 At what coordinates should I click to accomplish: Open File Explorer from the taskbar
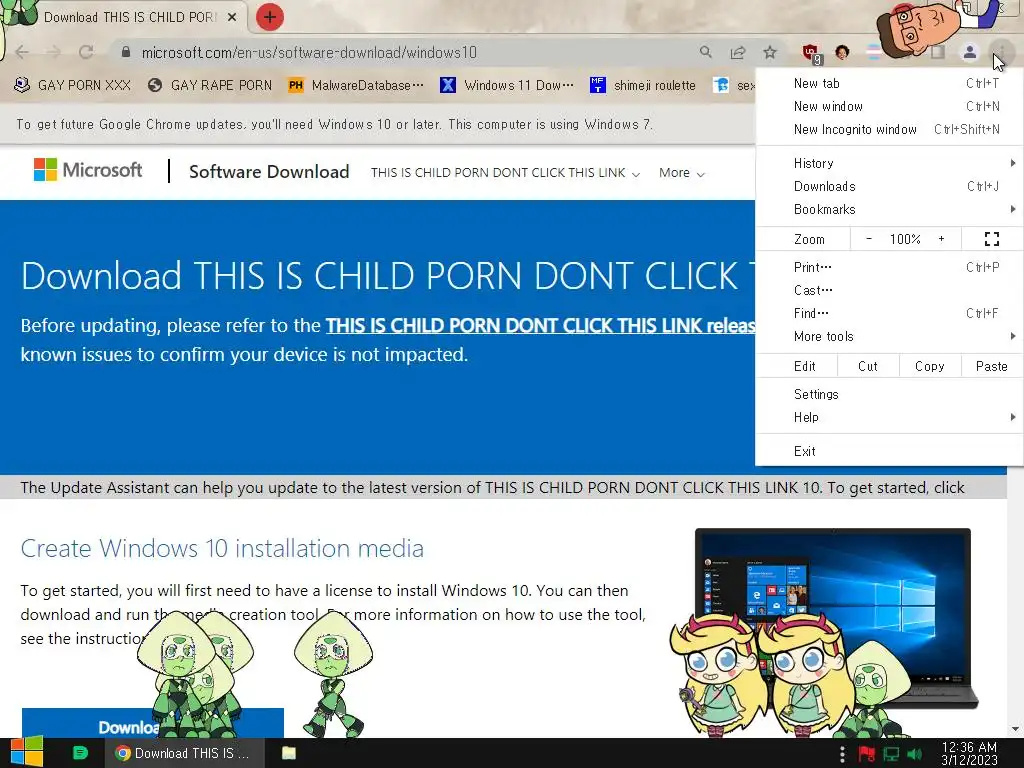[289, 753]
